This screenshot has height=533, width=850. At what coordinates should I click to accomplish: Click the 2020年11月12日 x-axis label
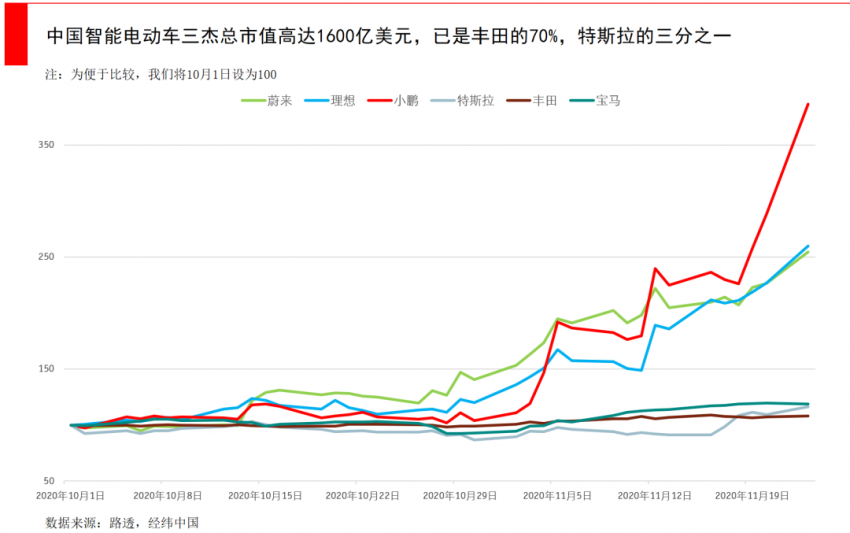point(654,496)
